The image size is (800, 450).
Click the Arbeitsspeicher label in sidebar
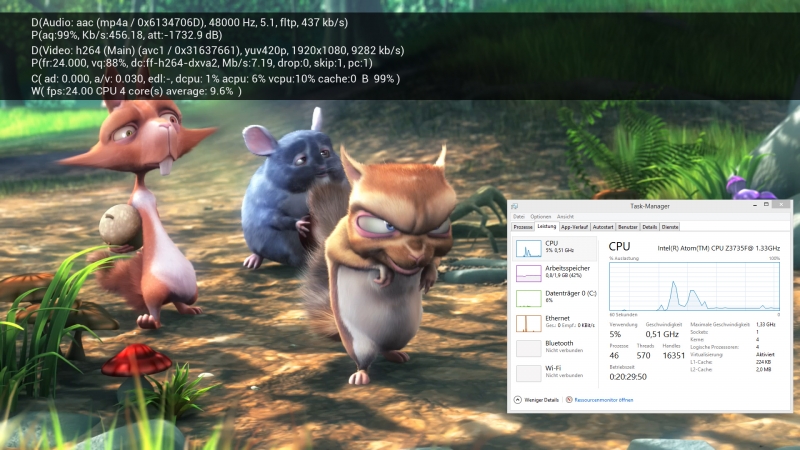(567, 268)
